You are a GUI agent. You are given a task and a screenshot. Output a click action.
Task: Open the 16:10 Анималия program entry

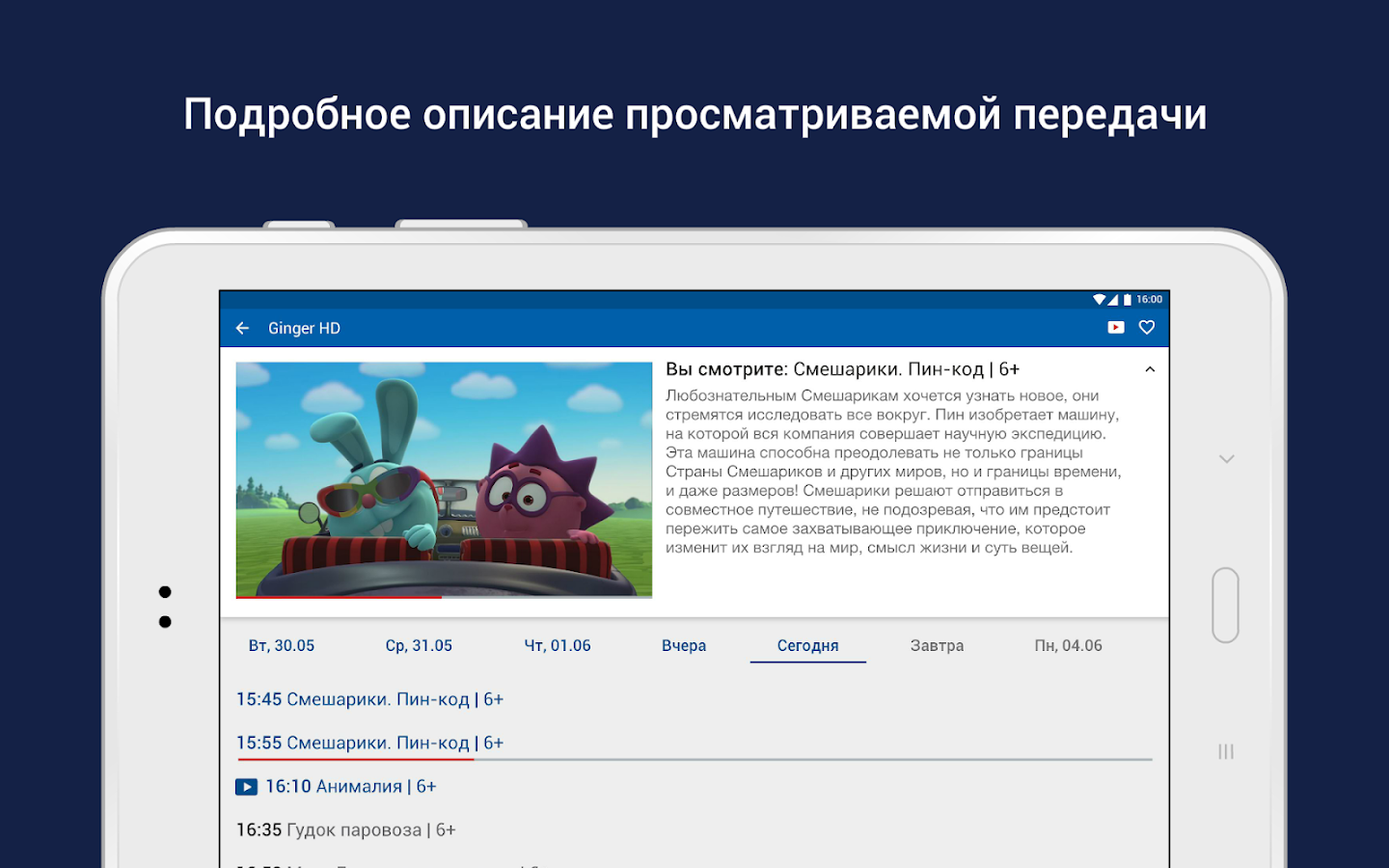(x=351, y=786)
